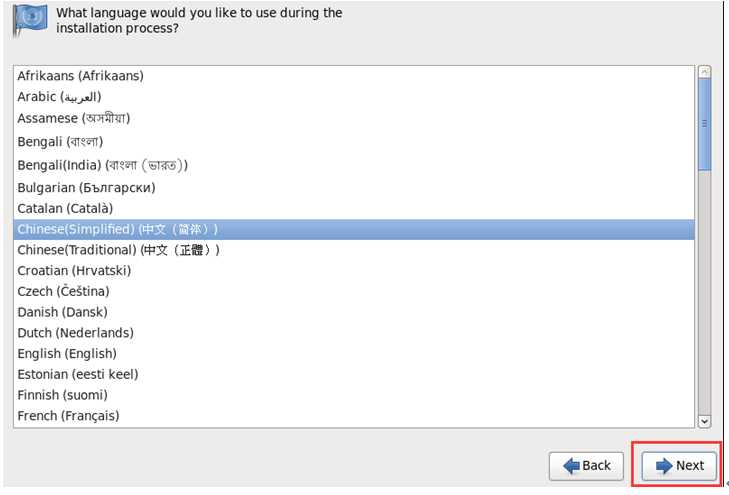Select French (Français) in list
This screenshot has height=495, width=729.
[354, 416]
